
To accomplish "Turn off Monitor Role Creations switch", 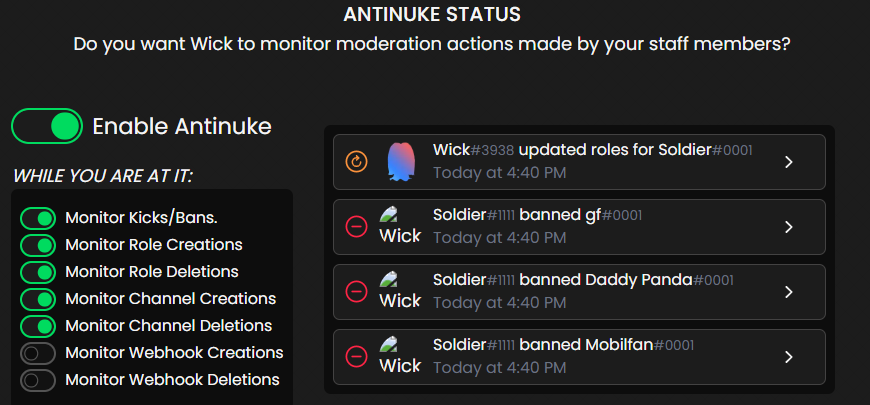I will pos(38,245).
